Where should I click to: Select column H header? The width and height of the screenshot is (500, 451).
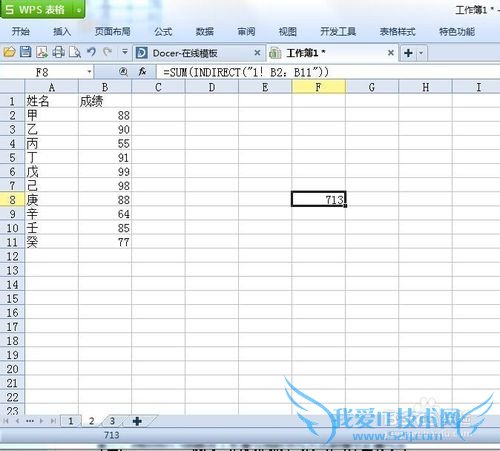pos(425,87)
